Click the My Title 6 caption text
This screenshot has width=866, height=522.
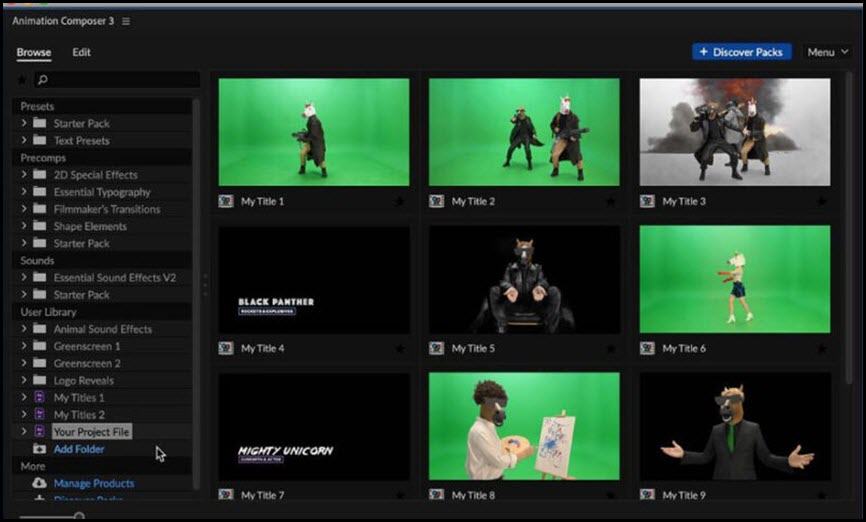pyautogui.click(x=684, y=349)
